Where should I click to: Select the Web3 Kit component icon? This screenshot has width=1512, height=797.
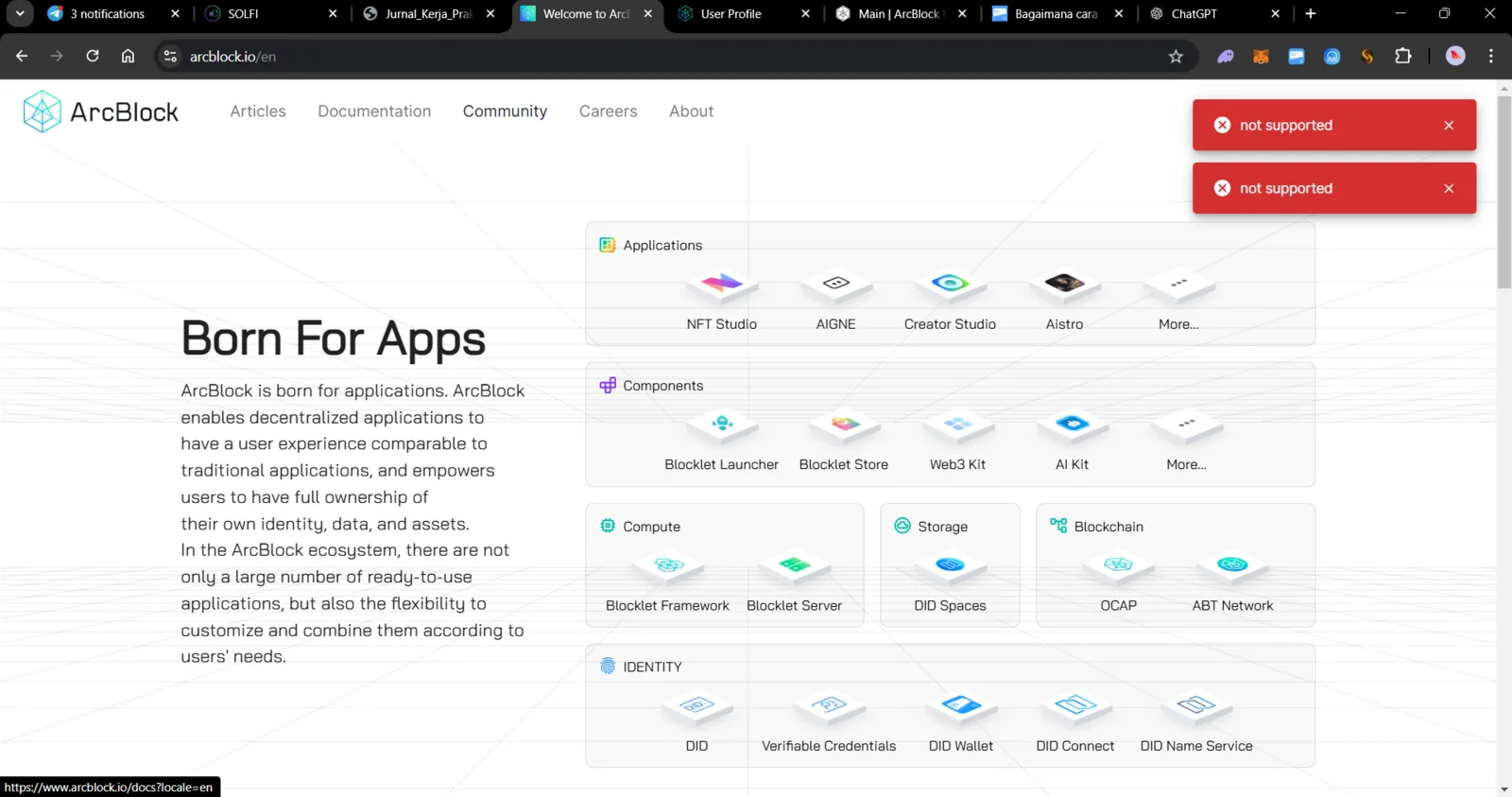pyautogui.click(x=957, y=425)
